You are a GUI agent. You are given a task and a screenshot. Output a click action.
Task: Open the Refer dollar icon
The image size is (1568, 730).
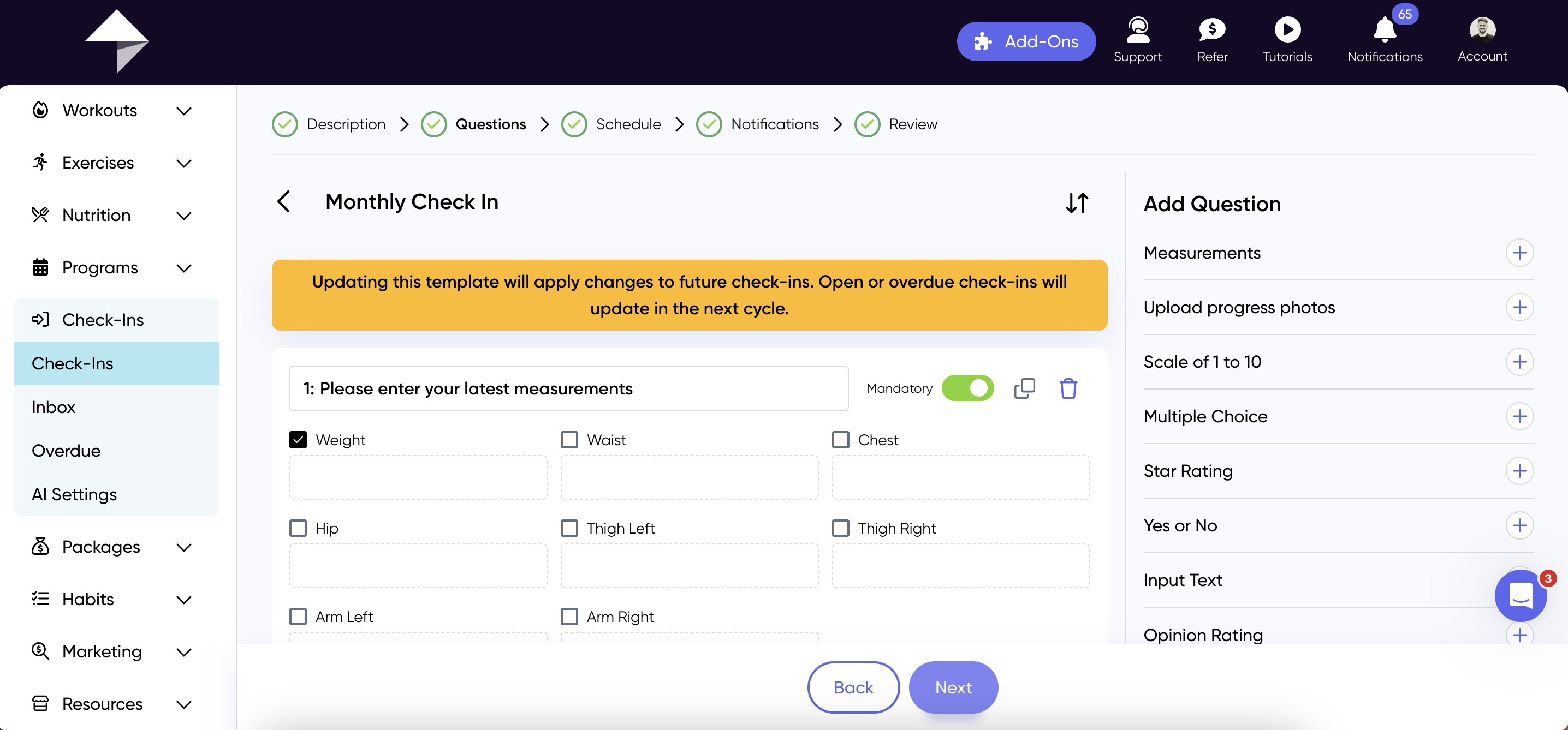click(x=1212, y=29)
